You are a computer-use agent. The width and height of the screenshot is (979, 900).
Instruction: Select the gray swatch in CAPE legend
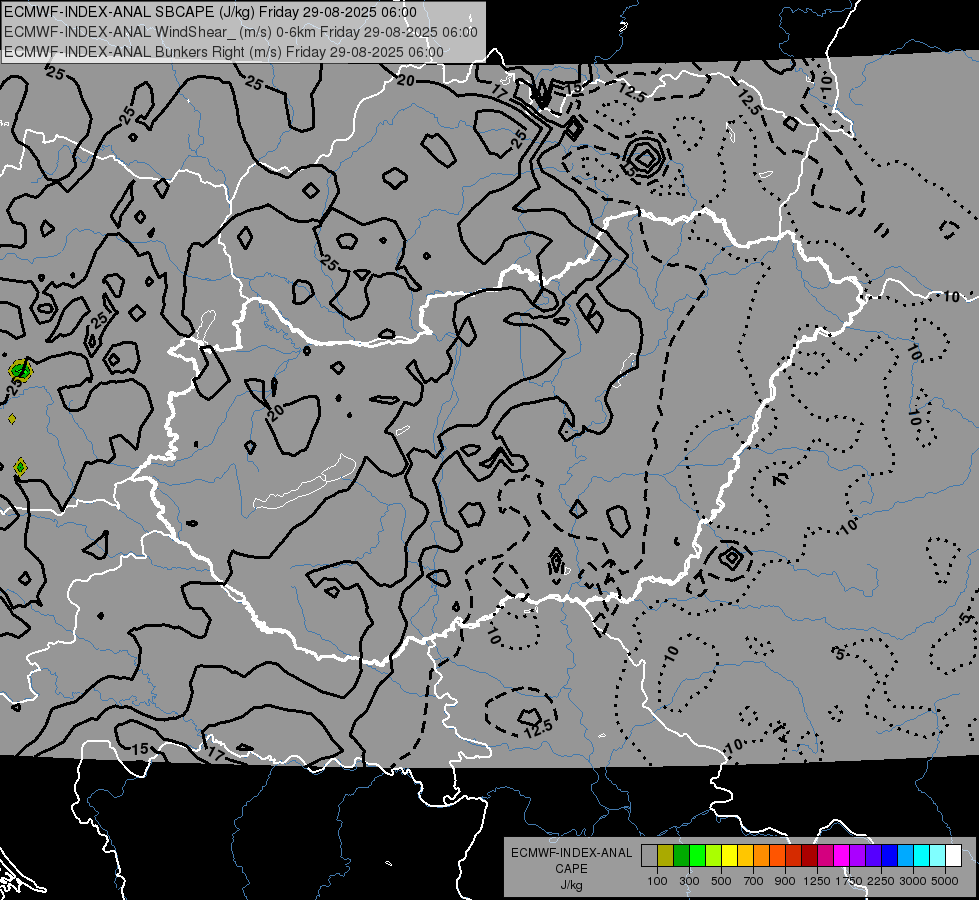[x=649, y=856]
